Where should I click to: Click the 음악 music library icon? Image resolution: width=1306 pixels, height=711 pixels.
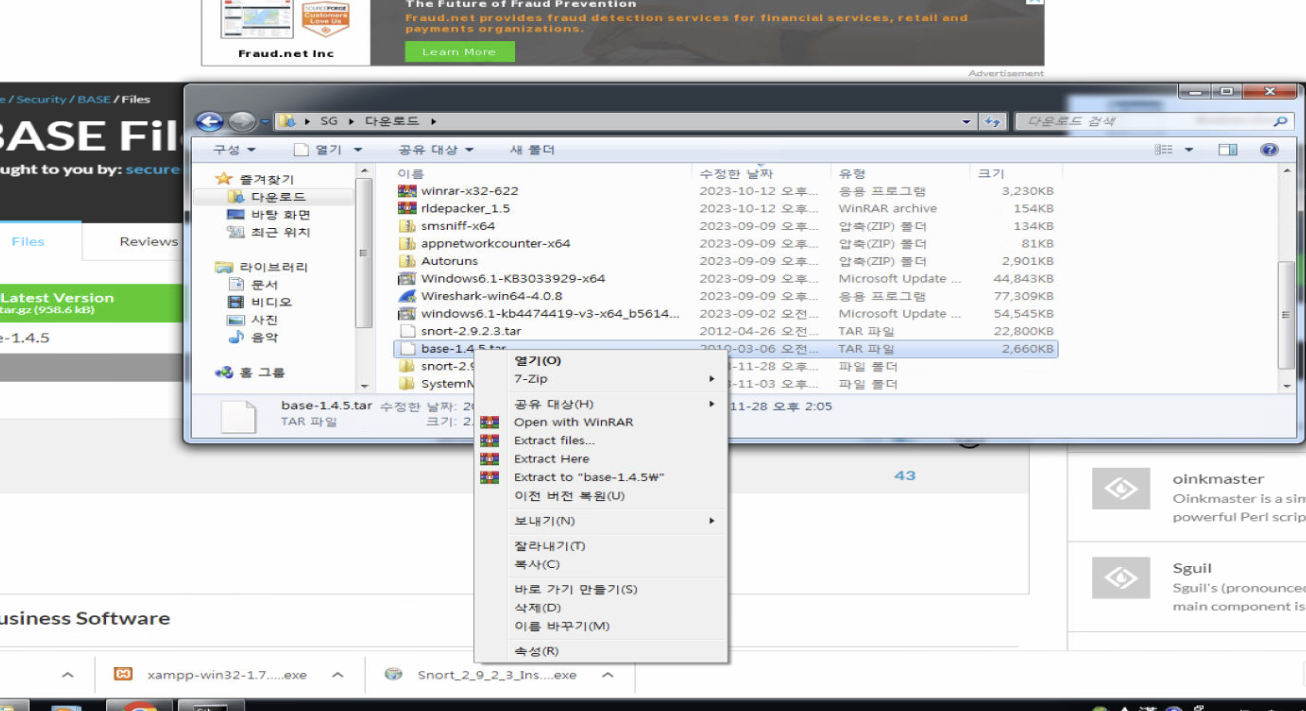tap(236, 338)
